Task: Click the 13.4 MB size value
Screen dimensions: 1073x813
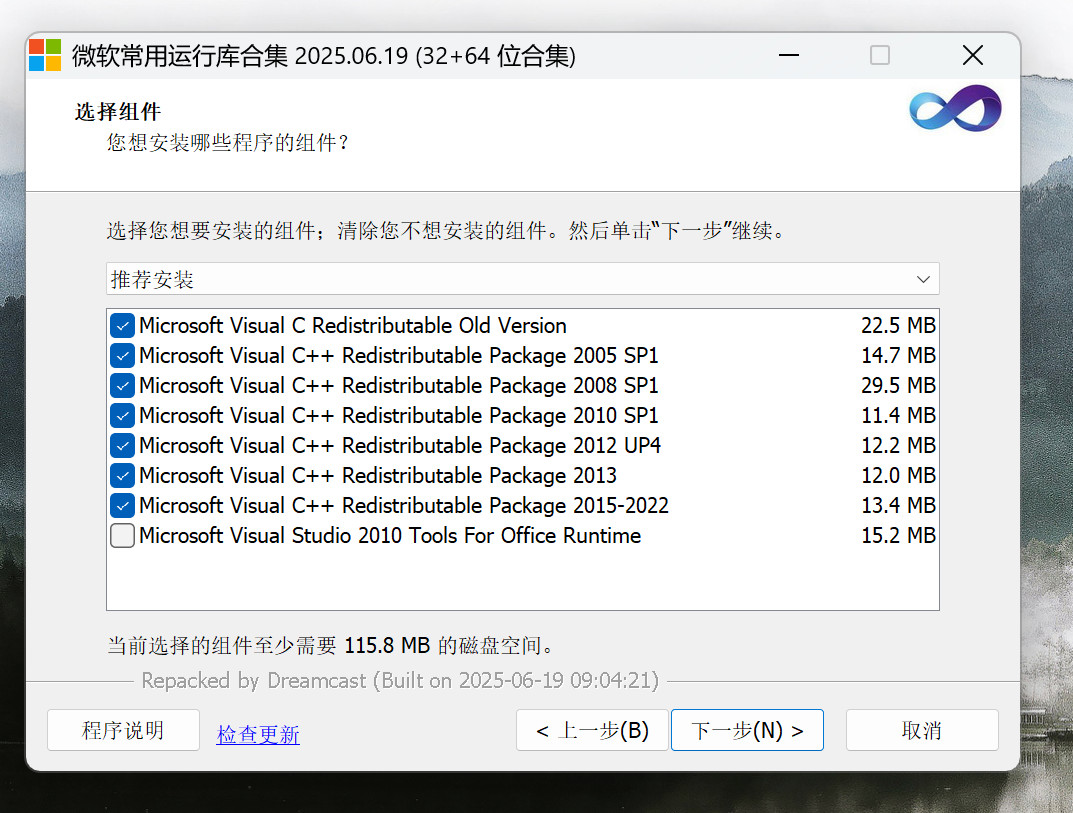Action: [899, 506]
